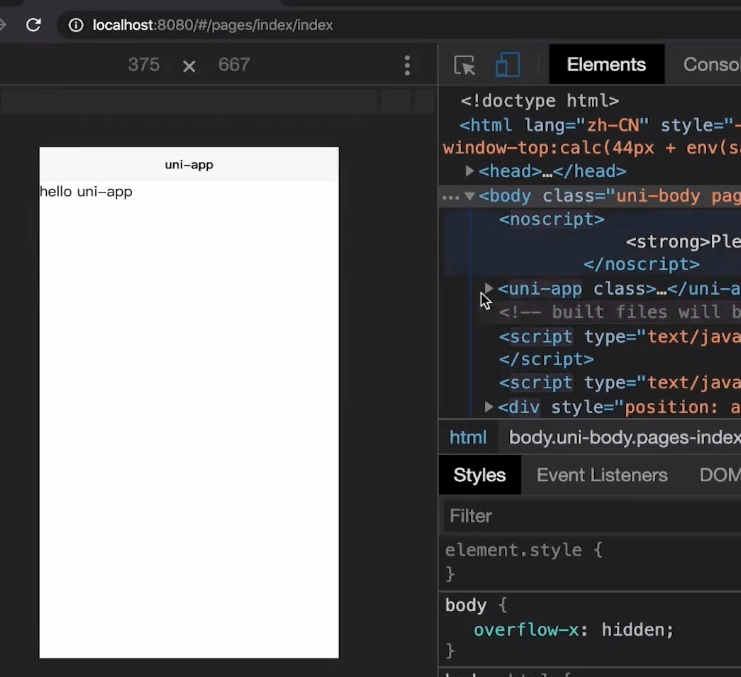Expand the uni-app element node

489,288
